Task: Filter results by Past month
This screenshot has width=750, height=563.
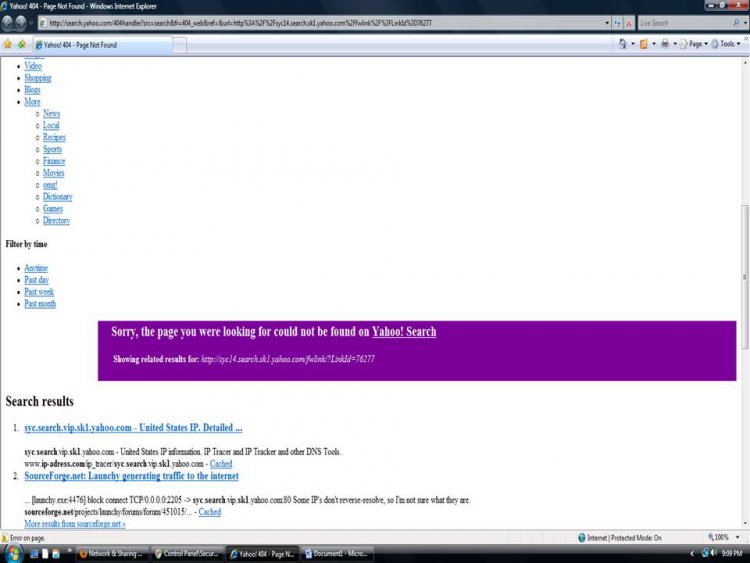Action: coord(40,304)
